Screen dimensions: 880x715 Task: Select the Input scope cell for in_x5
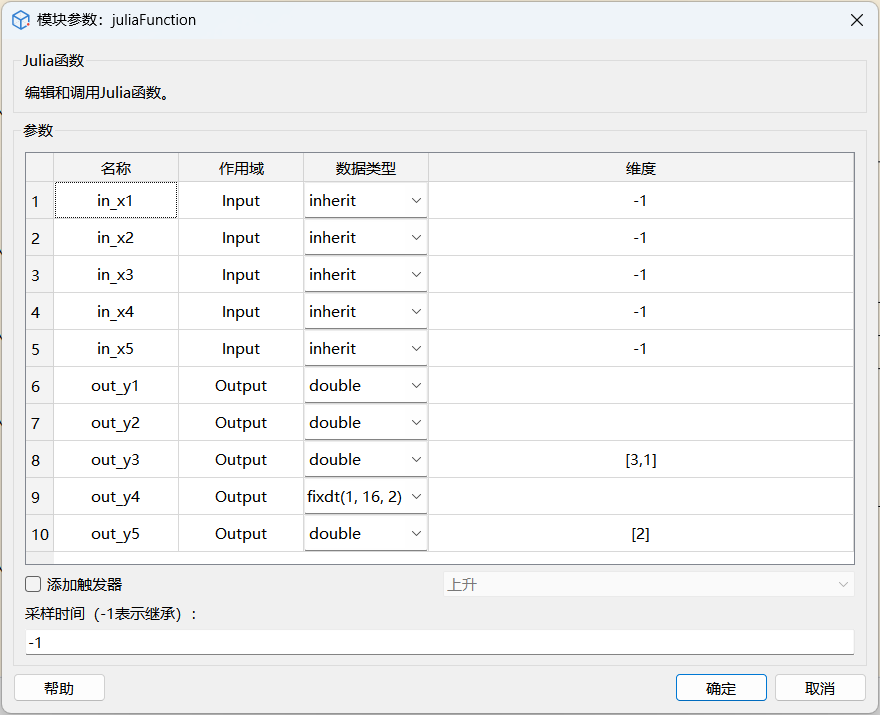241,349
